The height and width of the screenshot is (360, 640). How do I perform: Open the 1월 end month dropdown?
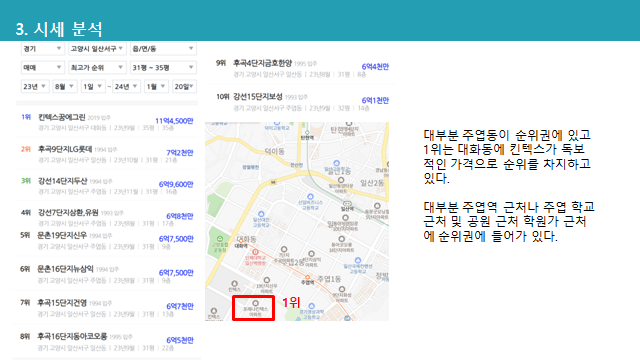point(156,87)
